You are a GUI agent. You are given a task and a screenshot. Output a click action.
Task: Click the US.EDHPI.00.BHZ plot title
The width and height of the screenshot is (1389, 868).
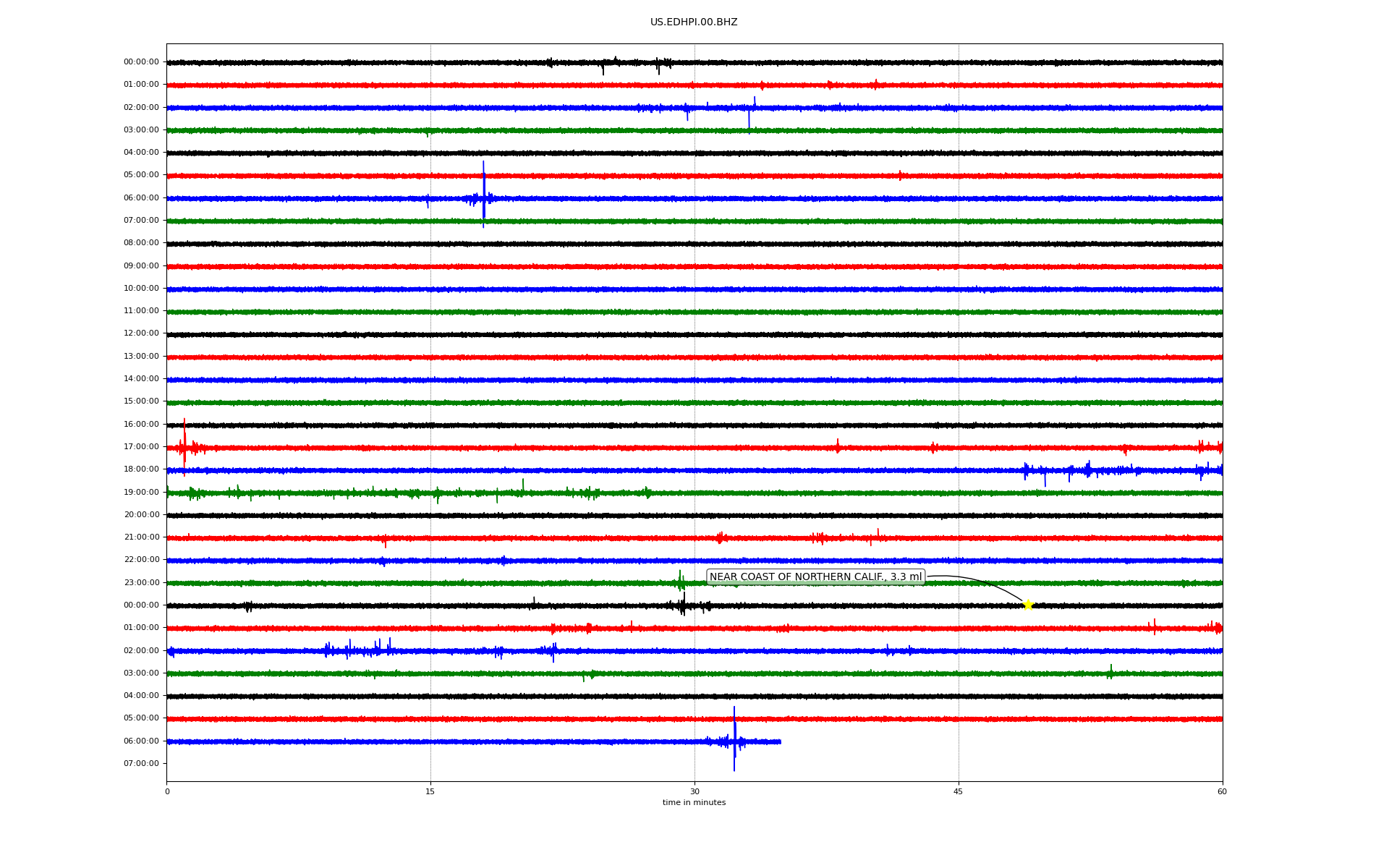pos(693,22)
